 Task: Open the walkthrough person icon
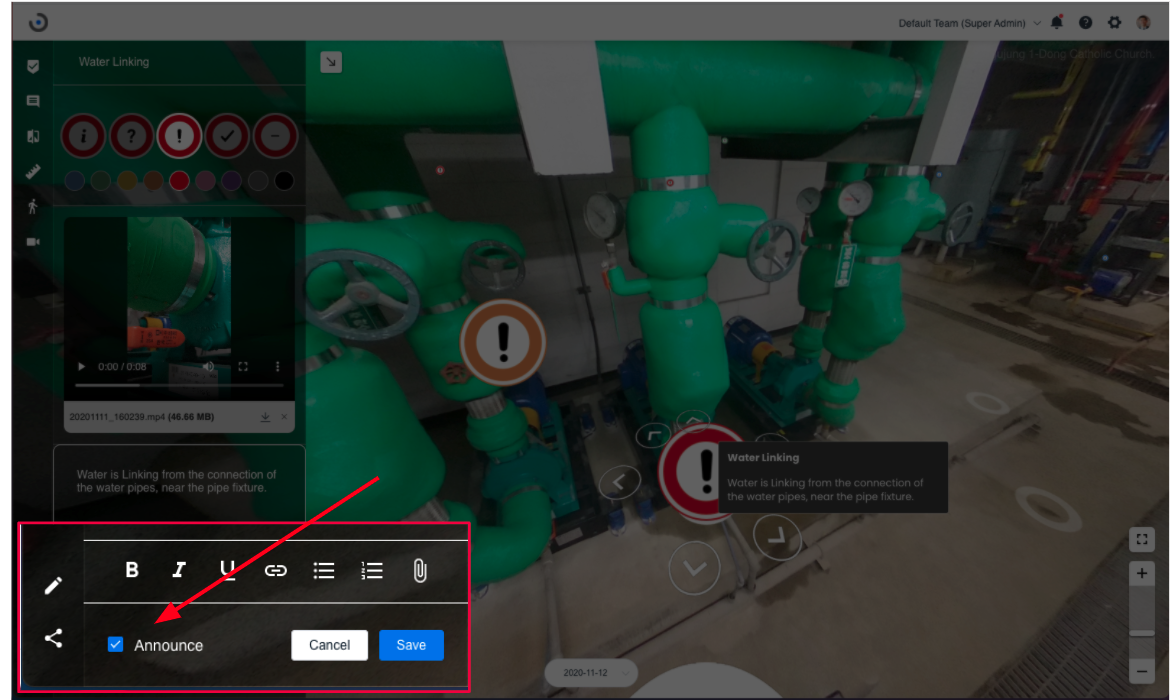33,206
